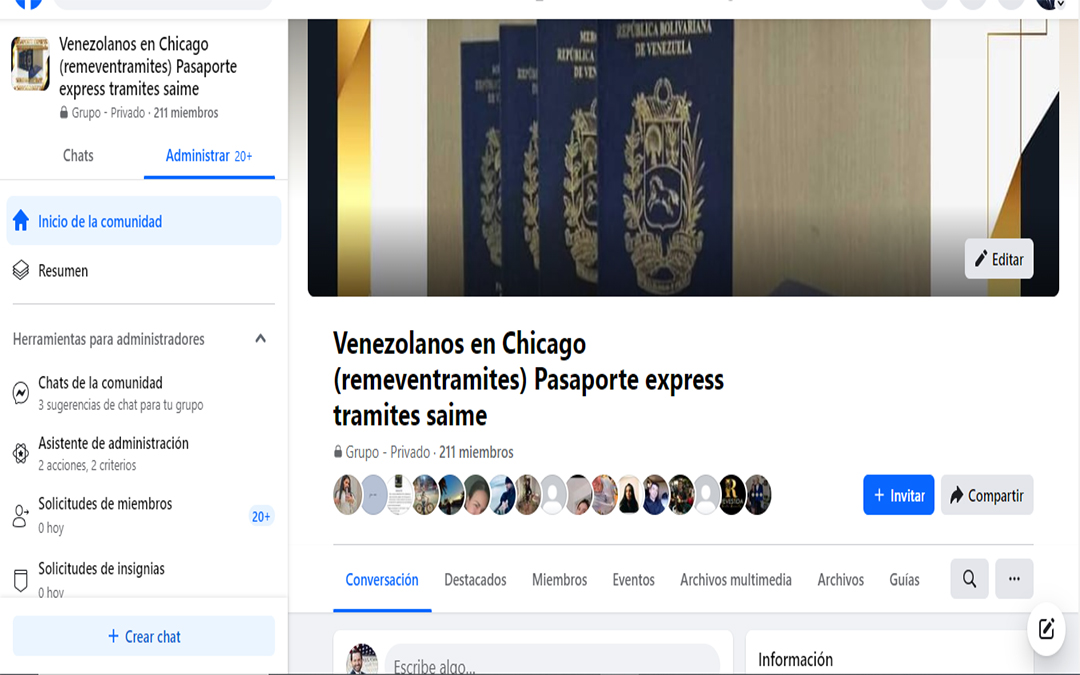Click the Escribe algo post field
The width and height of the screenshot is (1080, 675).
552,661
